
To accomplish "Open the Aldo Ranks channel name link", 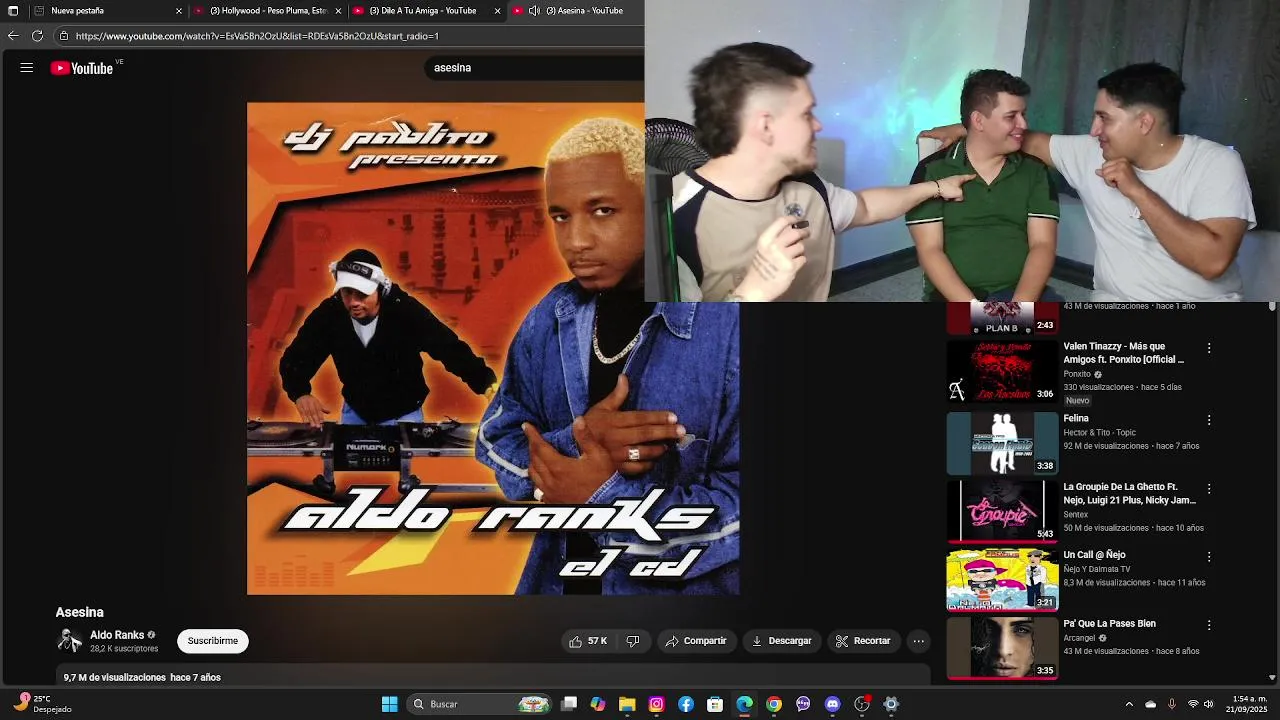I will 117,635.
